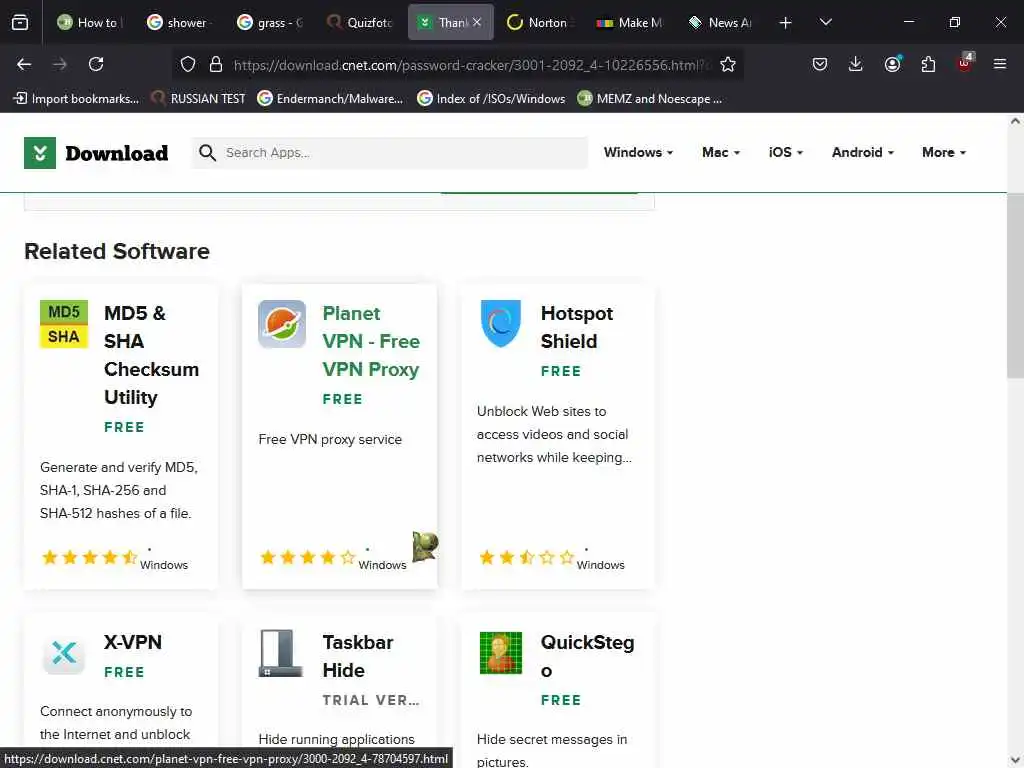Open the Firefox tab overview icon
The width and height of the screenshot is (1024, 768).
(x=20, y=23)
